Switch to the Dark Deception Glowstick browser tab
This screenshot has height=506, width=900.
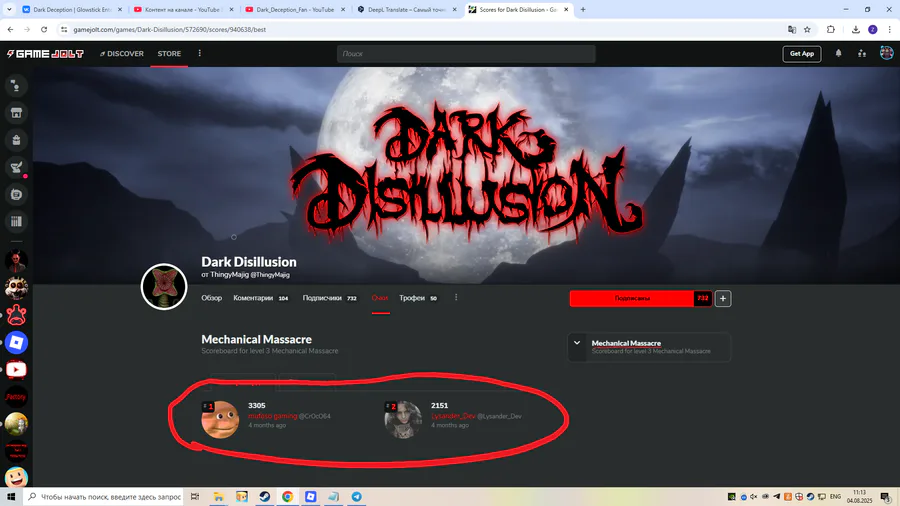click(72, 10)
